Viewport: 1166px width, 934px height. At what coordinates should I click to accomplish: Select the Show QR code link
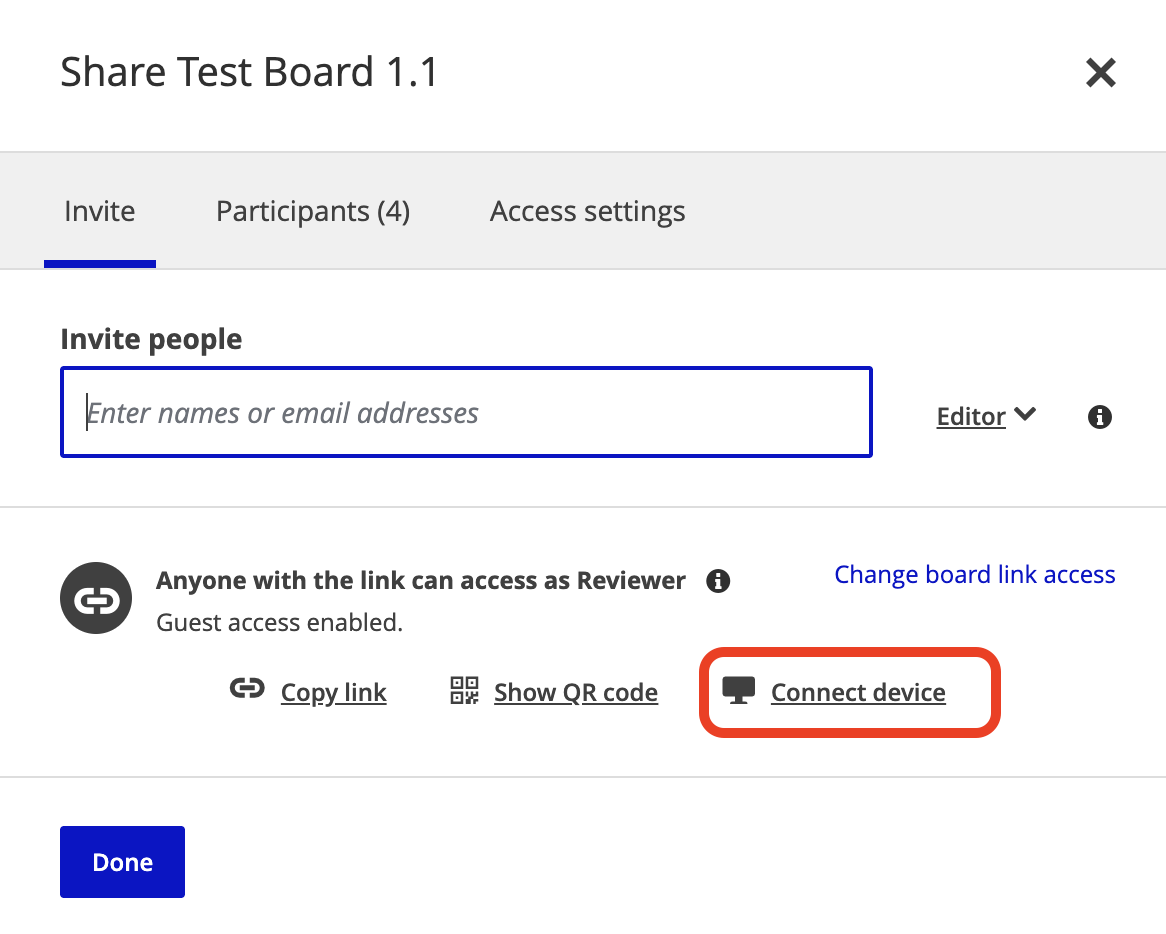pos(575,693)
